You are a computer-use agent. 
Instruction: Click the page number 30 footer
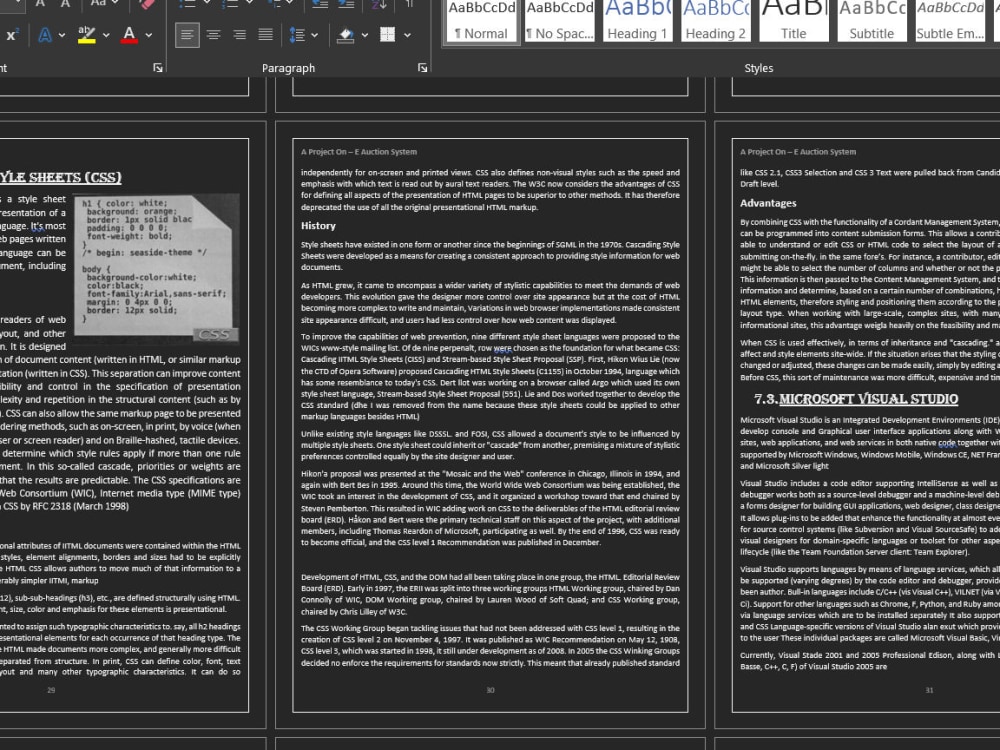[x=490, y=690]
